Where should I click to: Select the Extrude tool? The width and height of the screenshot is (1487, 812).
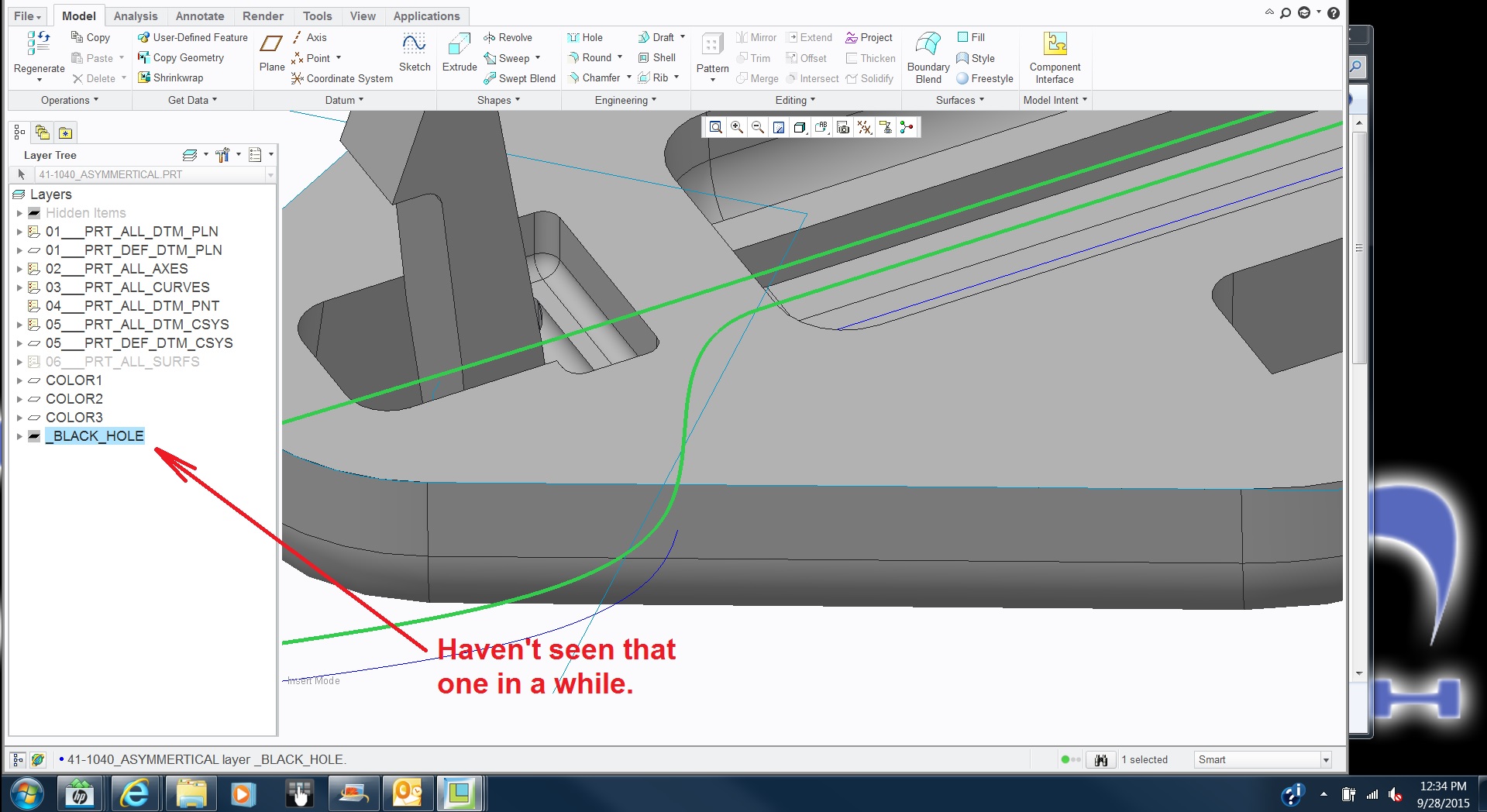(x=460, y=51)
